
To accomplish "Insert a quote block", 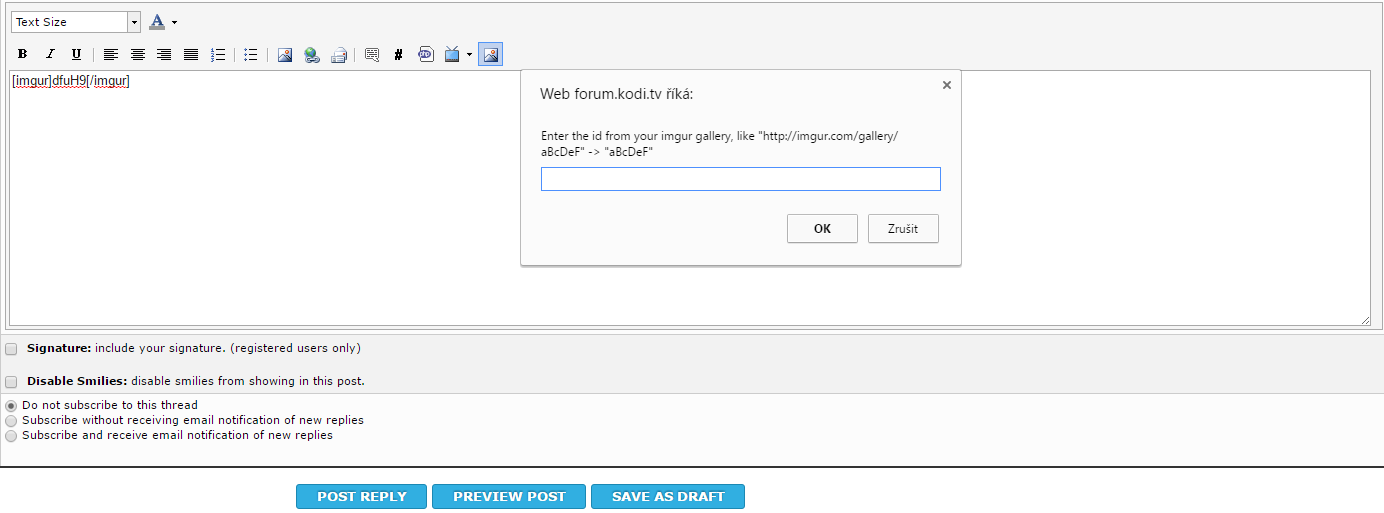I will 372,55.
